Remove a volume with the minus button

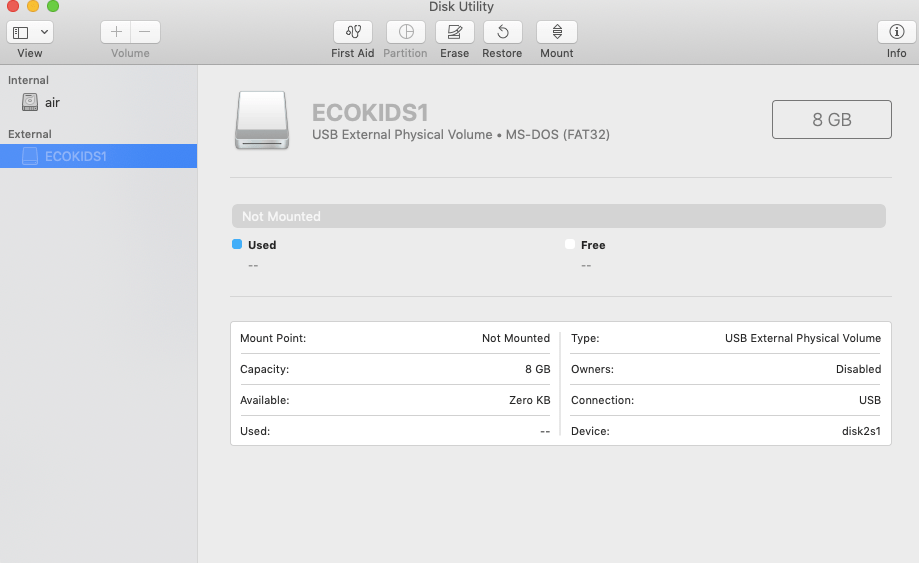(145, 32)
